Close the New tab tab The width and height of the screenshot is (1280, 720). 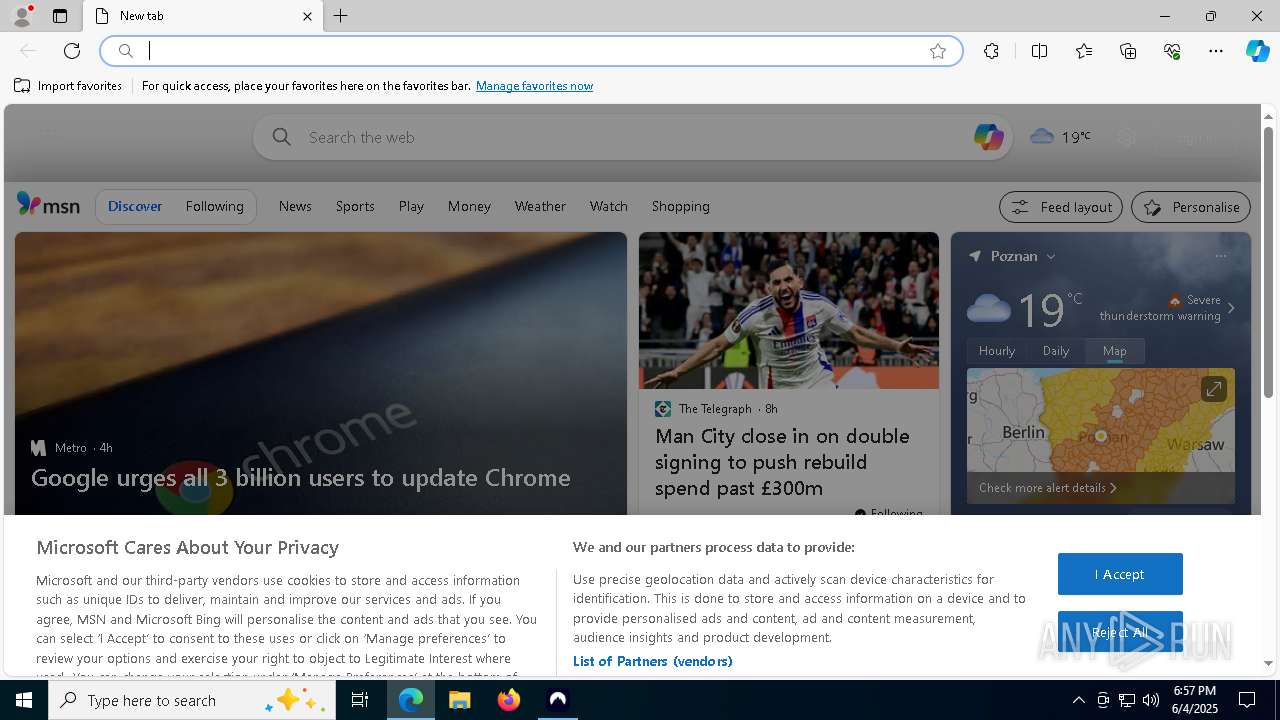[x=307, y=16]
